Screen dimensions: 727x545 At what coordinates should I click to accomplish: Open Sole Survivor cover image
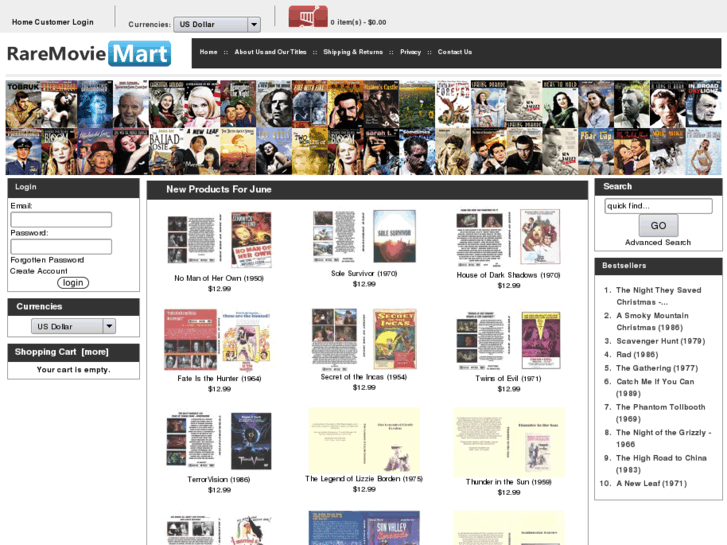click(364, 237)
